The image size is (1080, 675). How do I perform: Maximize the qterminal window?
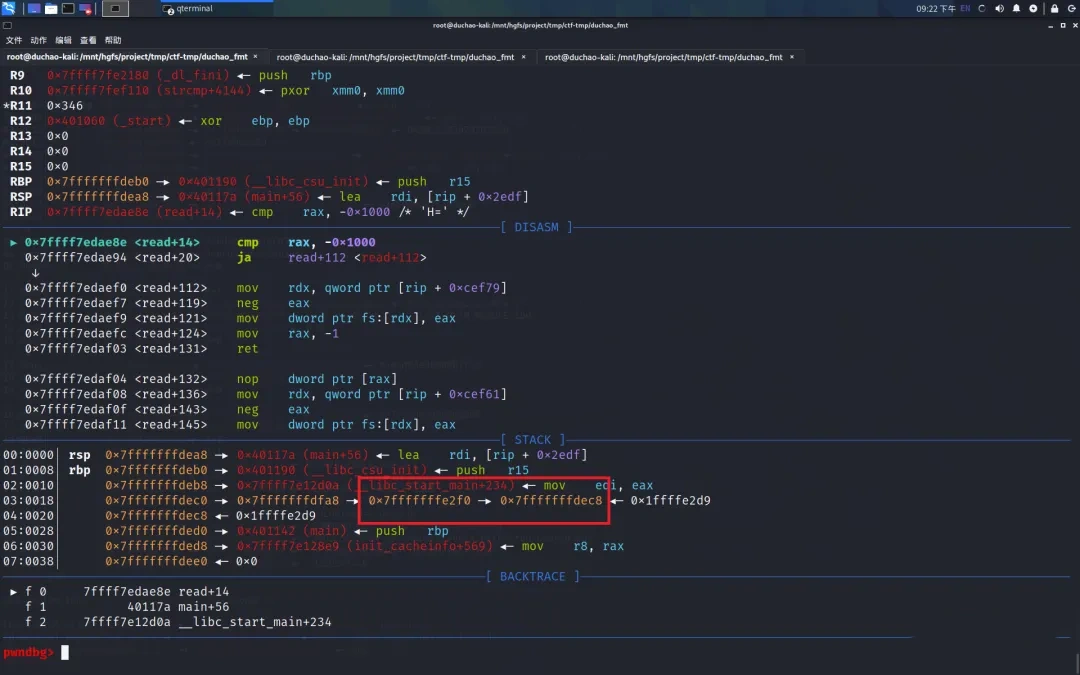1063,25
